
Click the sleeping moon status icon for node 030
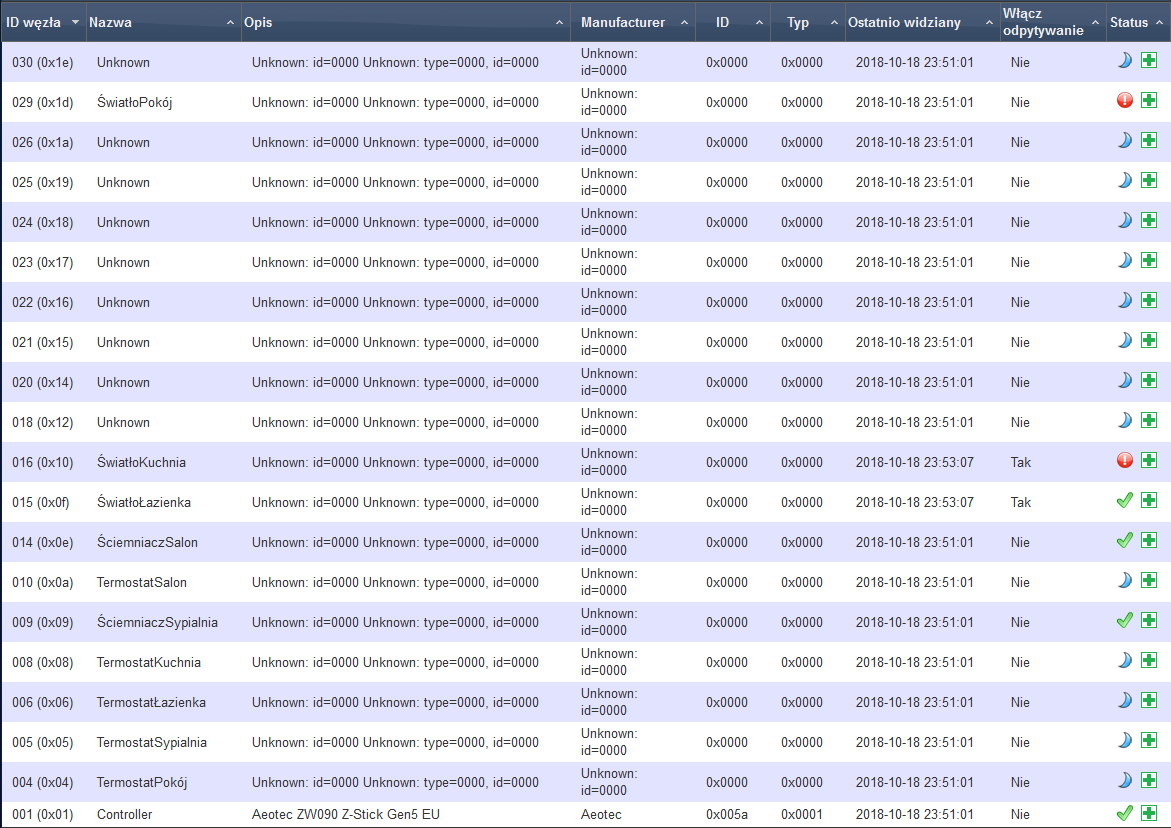(1124, 60)
